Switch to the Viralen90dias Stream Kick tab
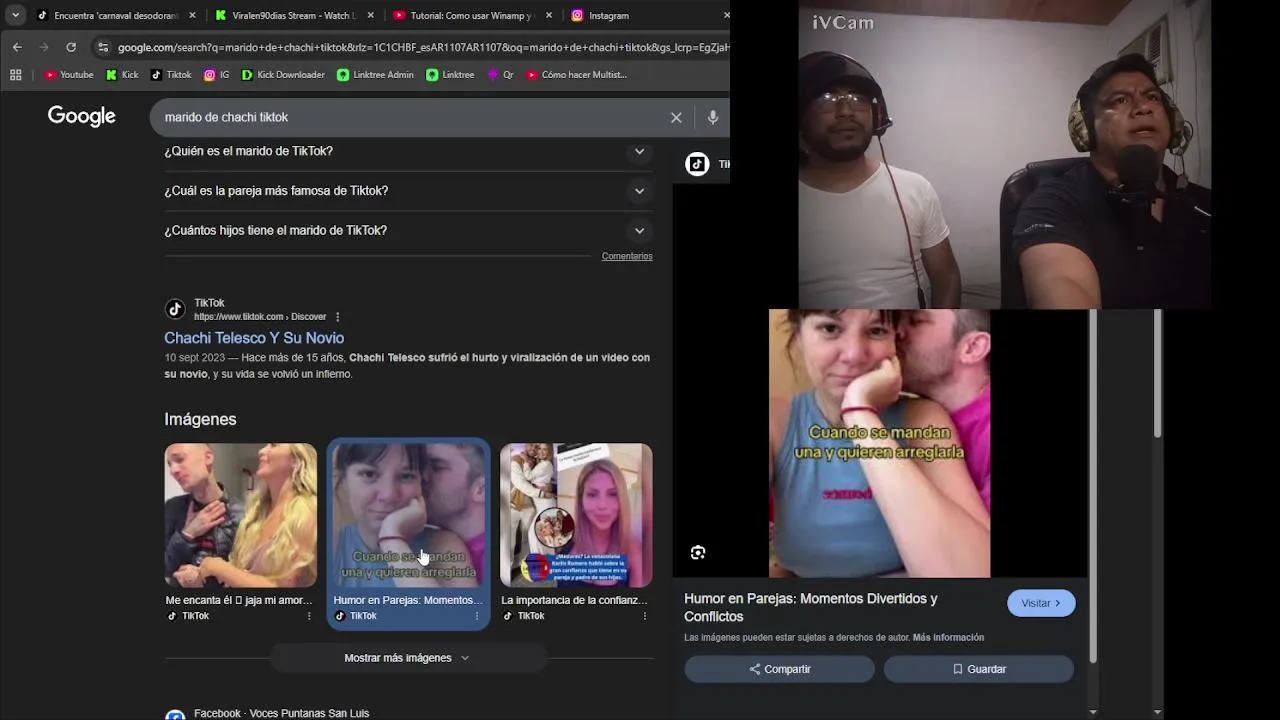This screenshot has width=1280, height=720. 294,15
